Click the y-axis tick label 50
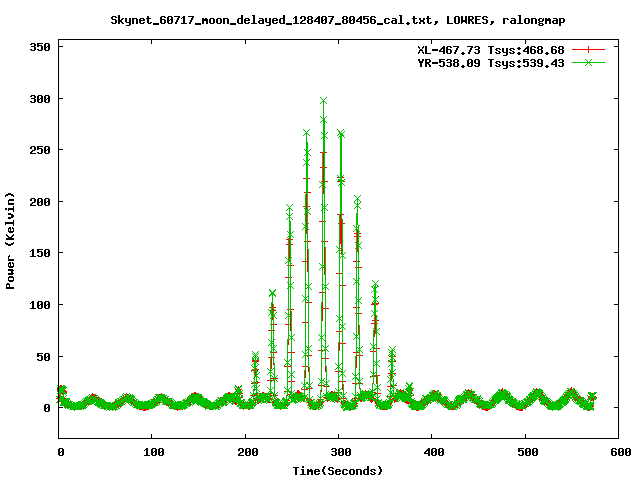The height and width of the screenshot is (480, 640). click(44, 357)
